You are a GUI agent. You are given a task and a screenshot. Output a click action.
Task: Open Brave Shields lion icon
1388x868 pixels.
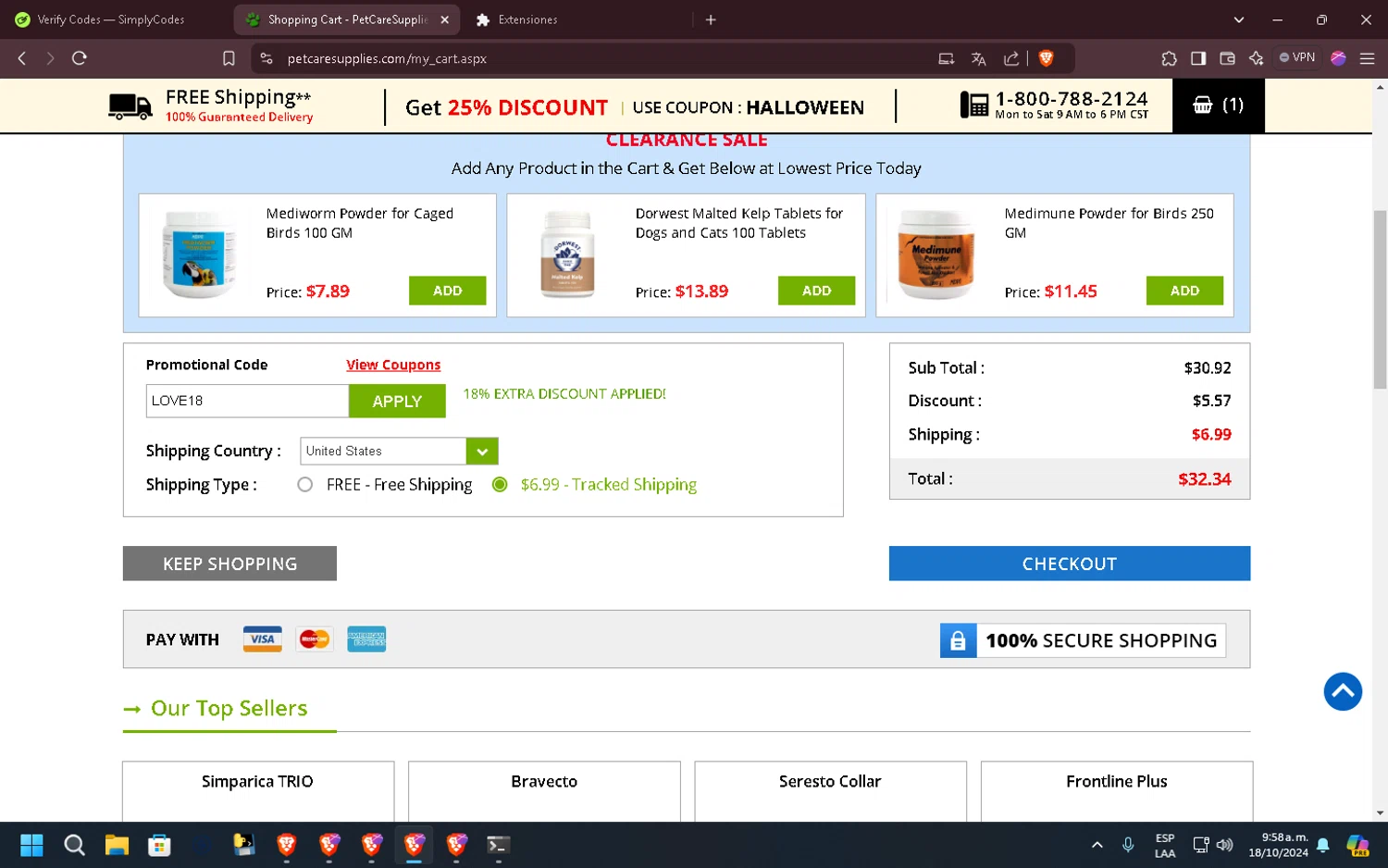pos(1047,58)
